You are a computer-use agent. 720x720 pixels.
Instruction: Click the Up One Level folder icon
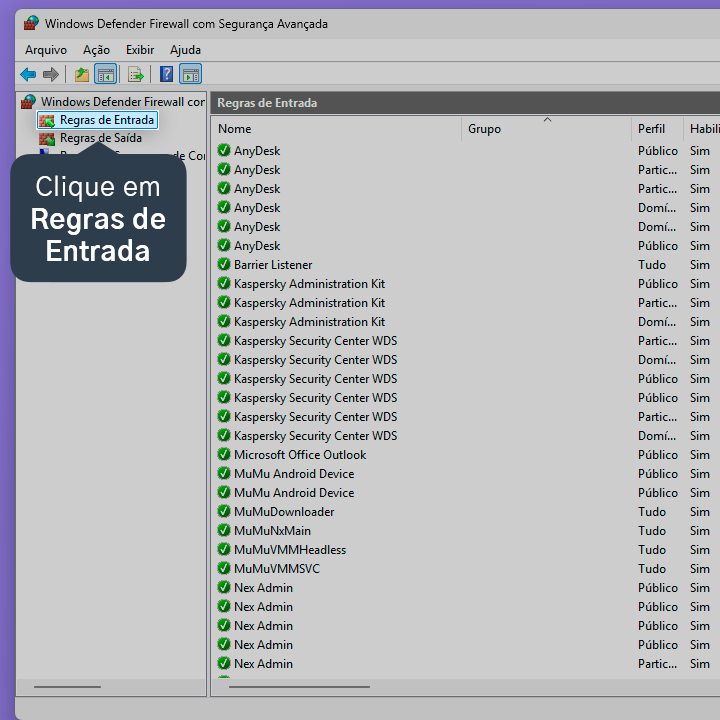[82, 74]
